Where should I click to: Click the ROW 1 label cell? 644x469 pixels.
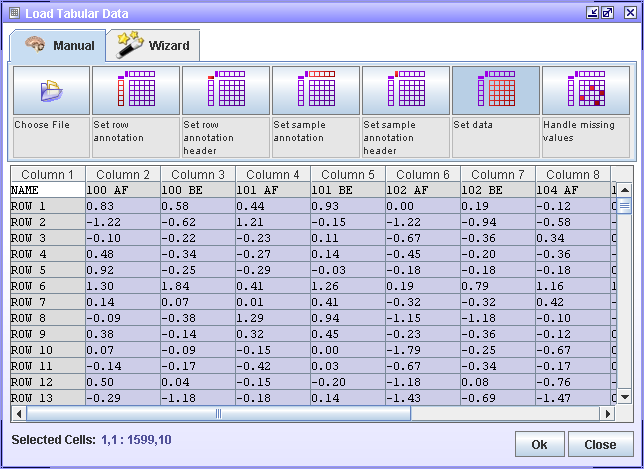tap(48, 206)
